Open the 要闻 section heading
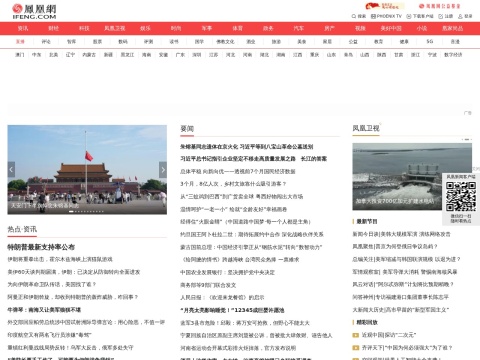This screenshot has height=360, width=480. pos(187,129)
